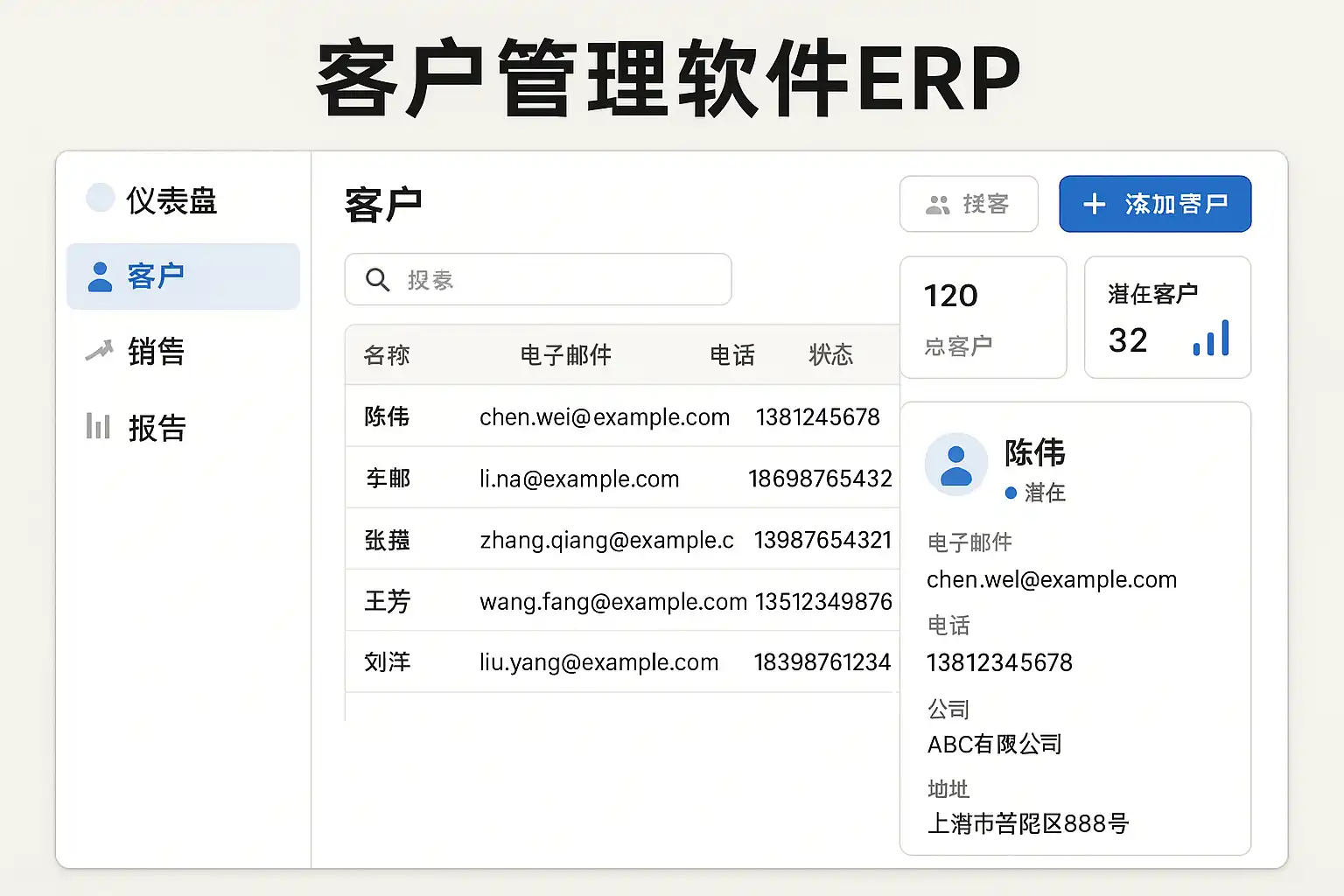Click the person icon in 客户 menu

tap(101, 276)
